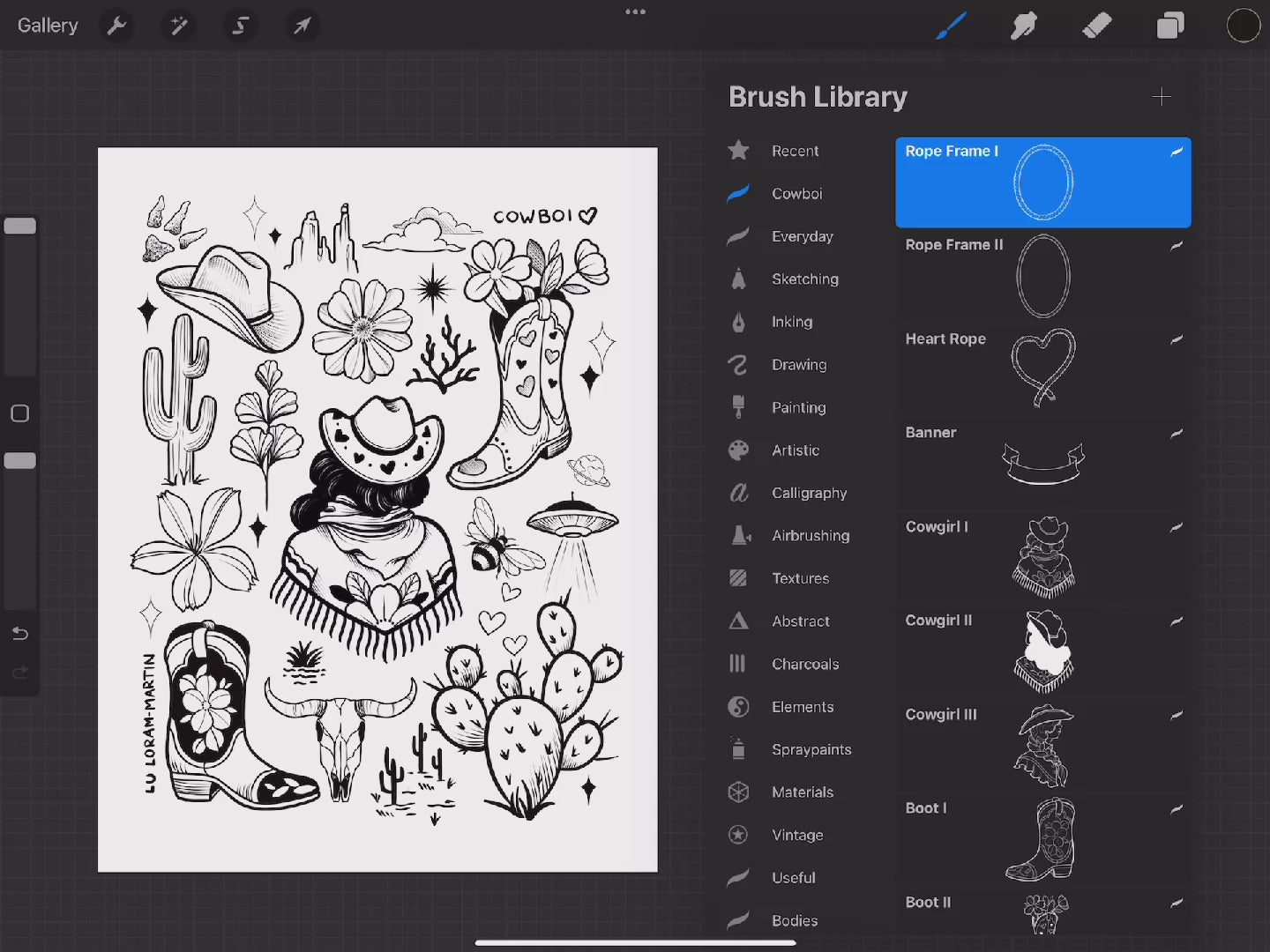Tap the paintbrush tool icon
Viewport: 1270px width, 952px height.
click(x=950, y=26)
